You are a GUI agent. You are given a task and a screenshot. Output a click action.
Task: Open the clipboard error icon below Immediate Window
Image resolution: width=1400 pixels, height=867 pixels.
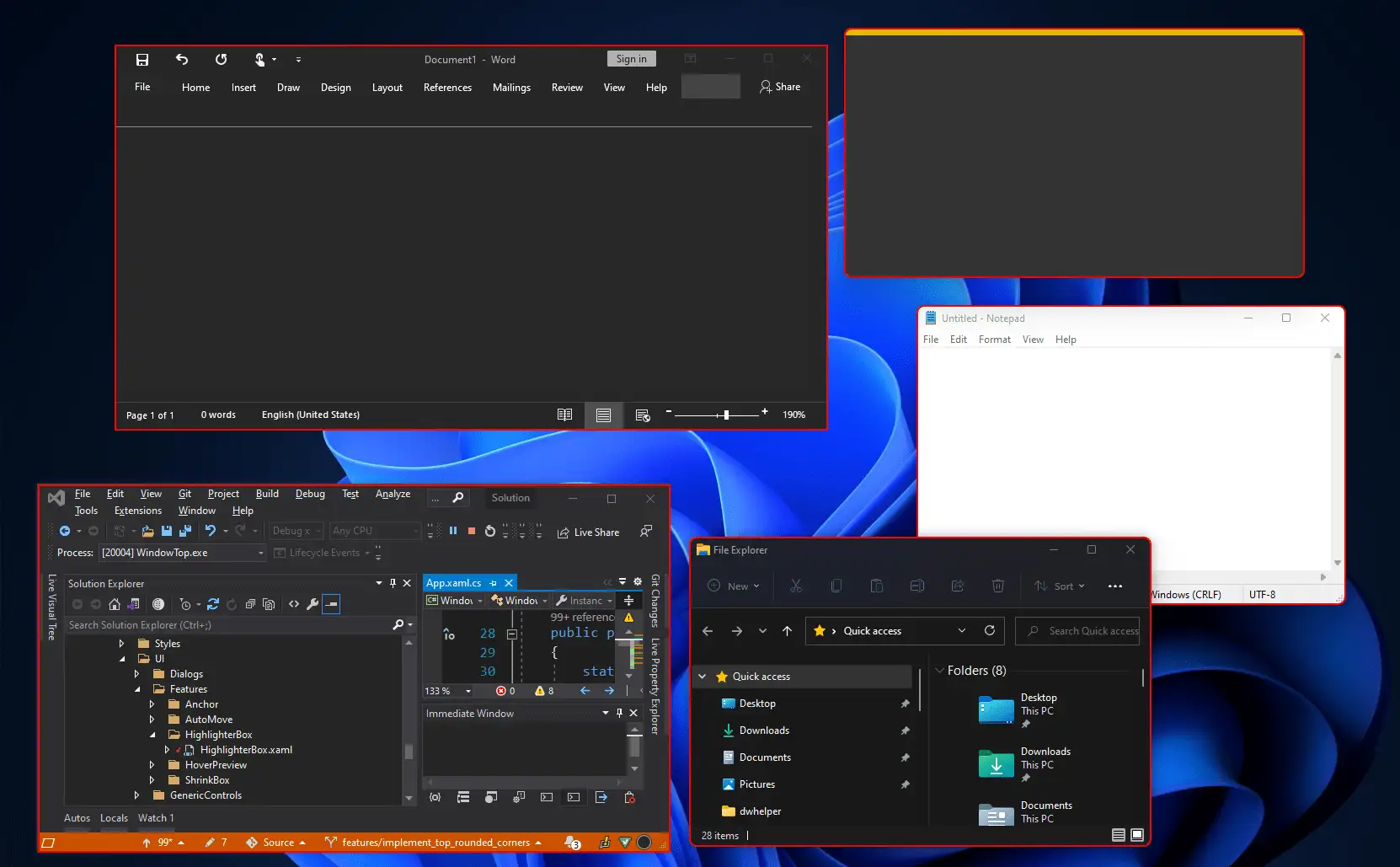(629, 798)
